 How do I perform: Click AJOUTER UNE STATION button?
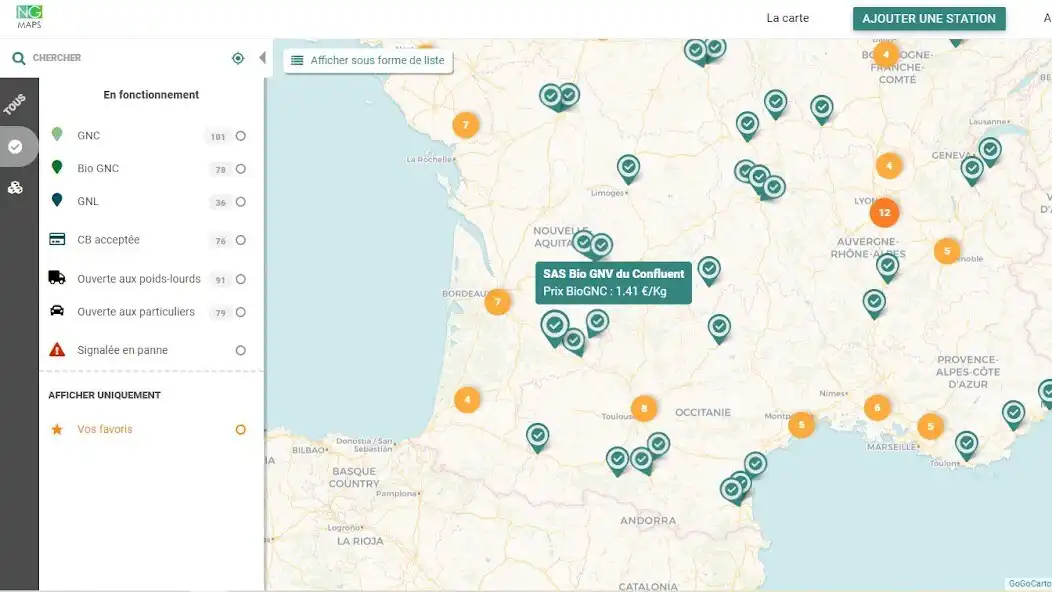(x=928, y=18)
